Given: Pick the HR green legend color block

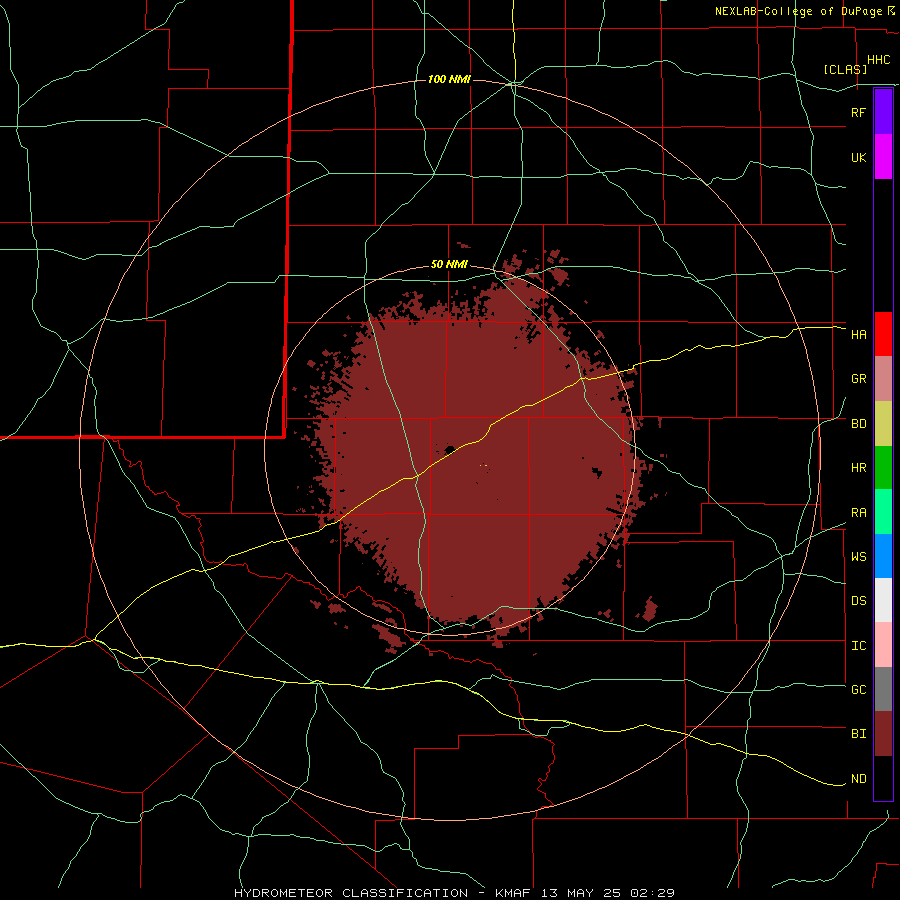Looking at the screenshot, I should 883,468.
